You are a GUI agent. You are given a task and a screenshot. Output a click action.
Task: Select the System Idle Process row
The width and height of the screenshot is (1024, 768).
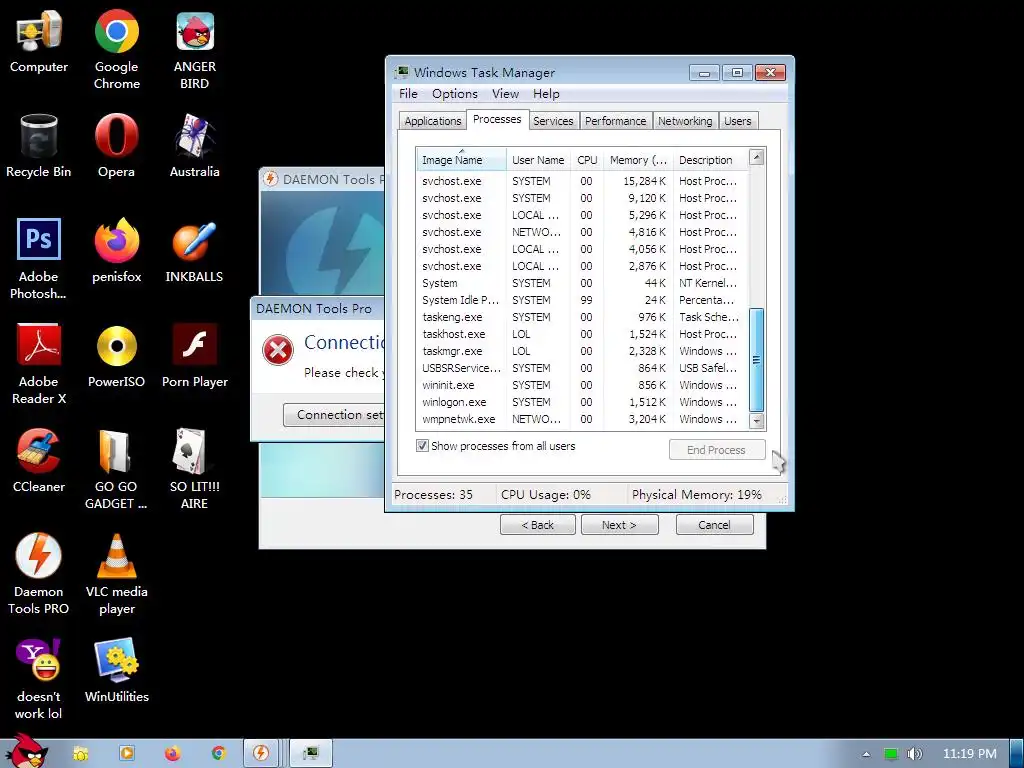tap(582, 300)
